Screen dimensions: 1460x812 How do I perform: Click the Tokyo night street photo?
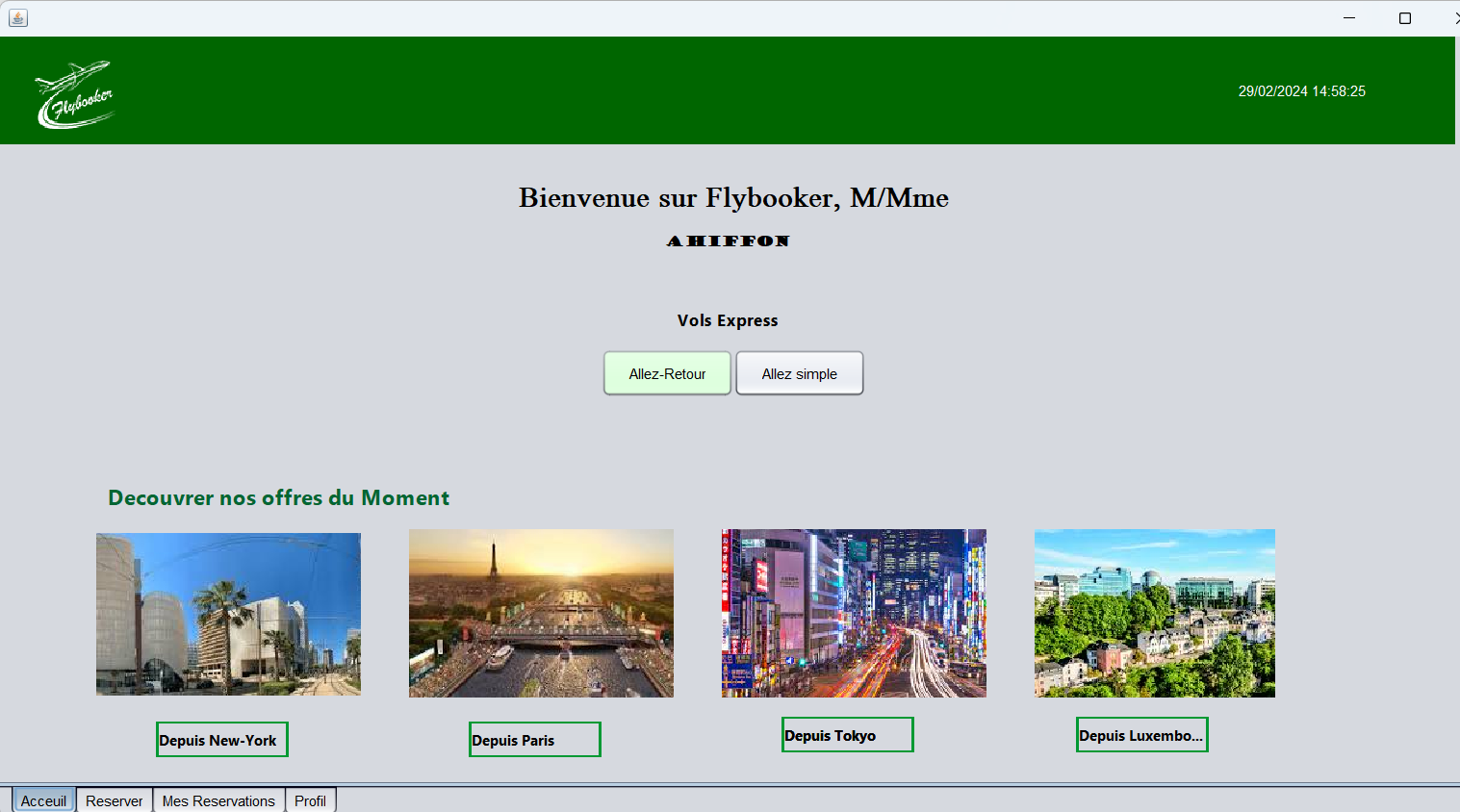(853, 612)
